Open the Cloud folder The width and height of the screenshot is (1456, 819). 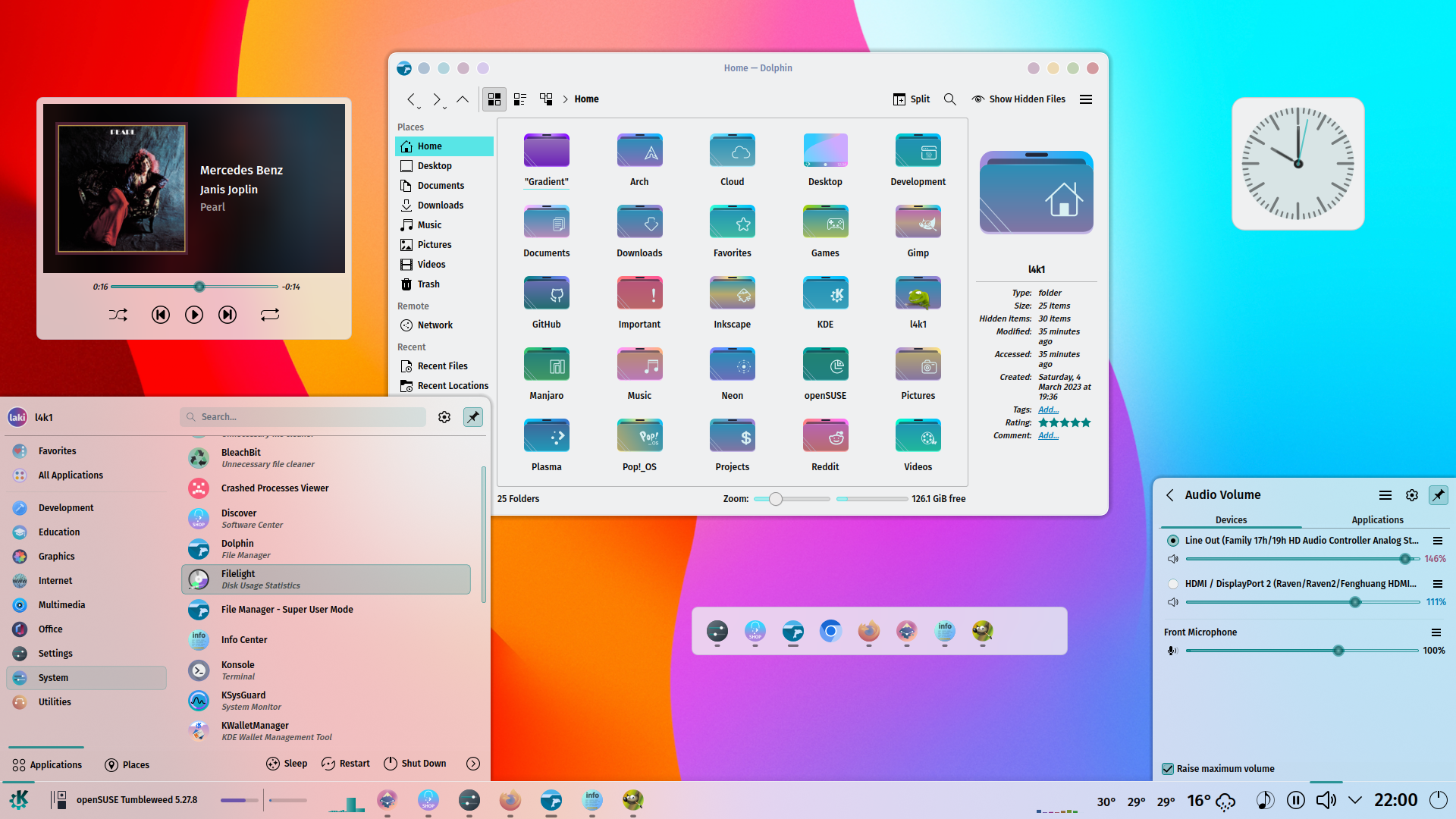(x=733, y=159)
